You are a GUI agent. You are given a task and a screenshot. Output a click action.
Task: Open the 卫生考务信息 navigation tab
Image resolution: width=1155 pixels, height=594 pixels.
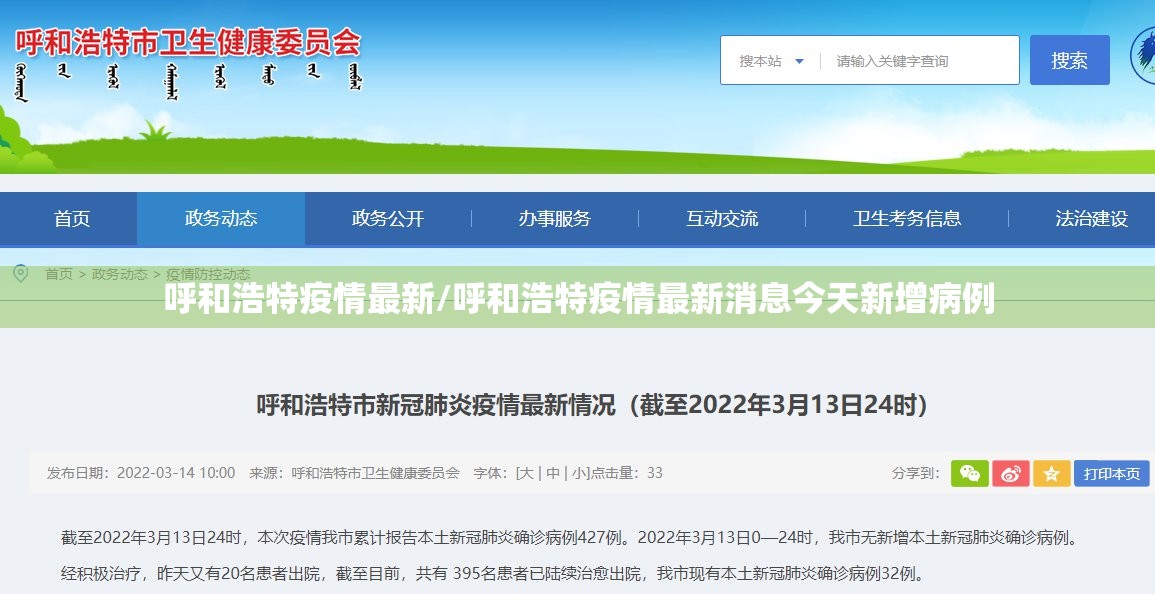(907, 218)
